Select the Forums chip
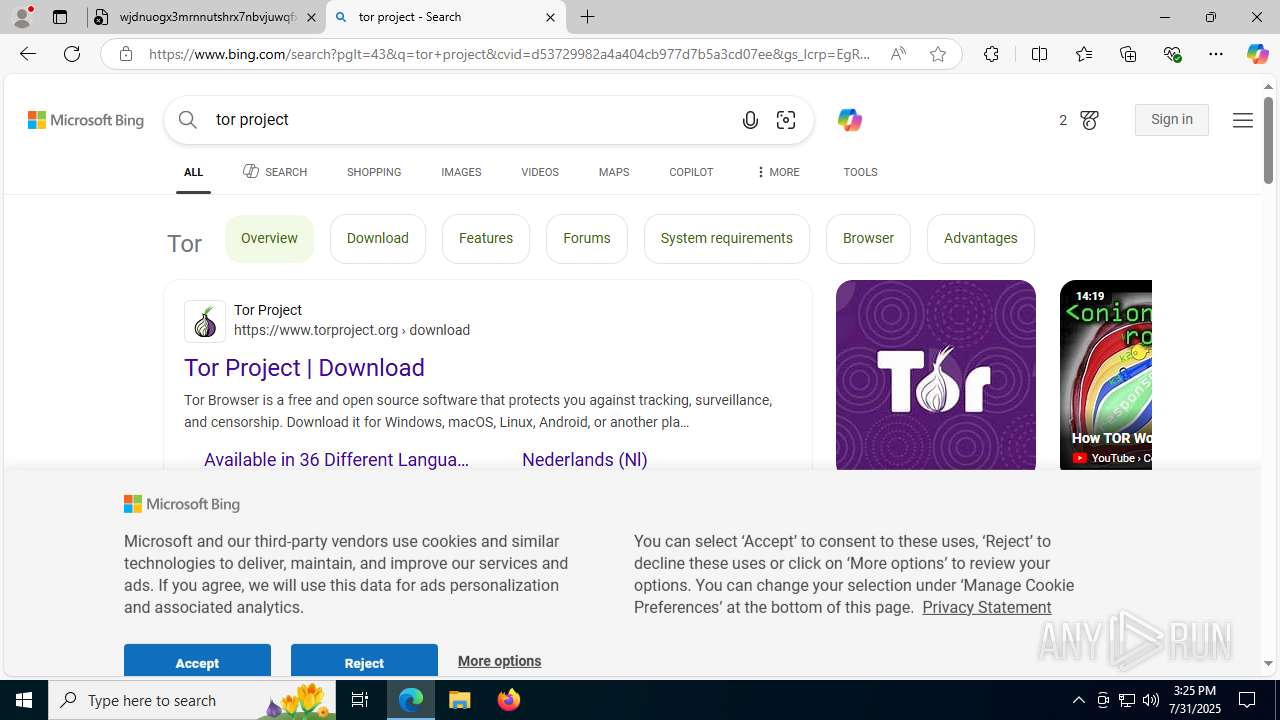Viewport: 1280px width, 720px height. pyautogui.click(x=587, y=238)
